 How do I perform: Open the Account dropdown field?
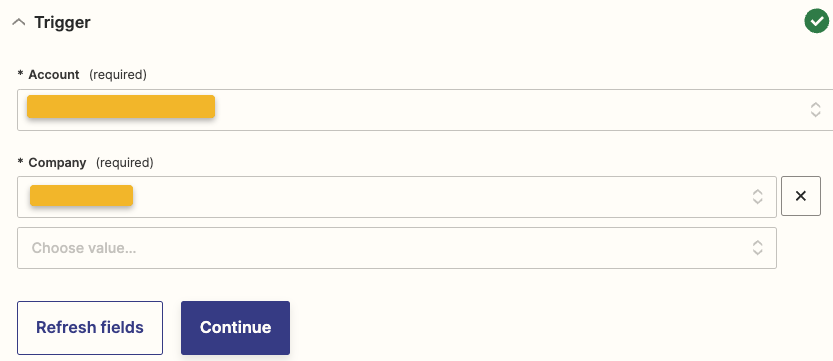click(x=425, y=110)
